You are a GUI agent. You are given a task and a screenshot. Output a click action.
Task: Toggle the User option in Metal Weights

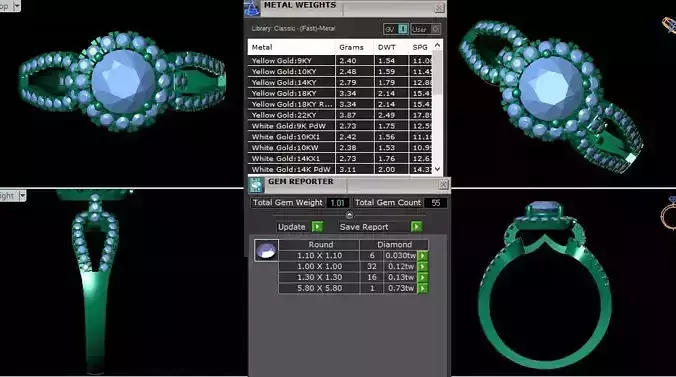(426, 29)
